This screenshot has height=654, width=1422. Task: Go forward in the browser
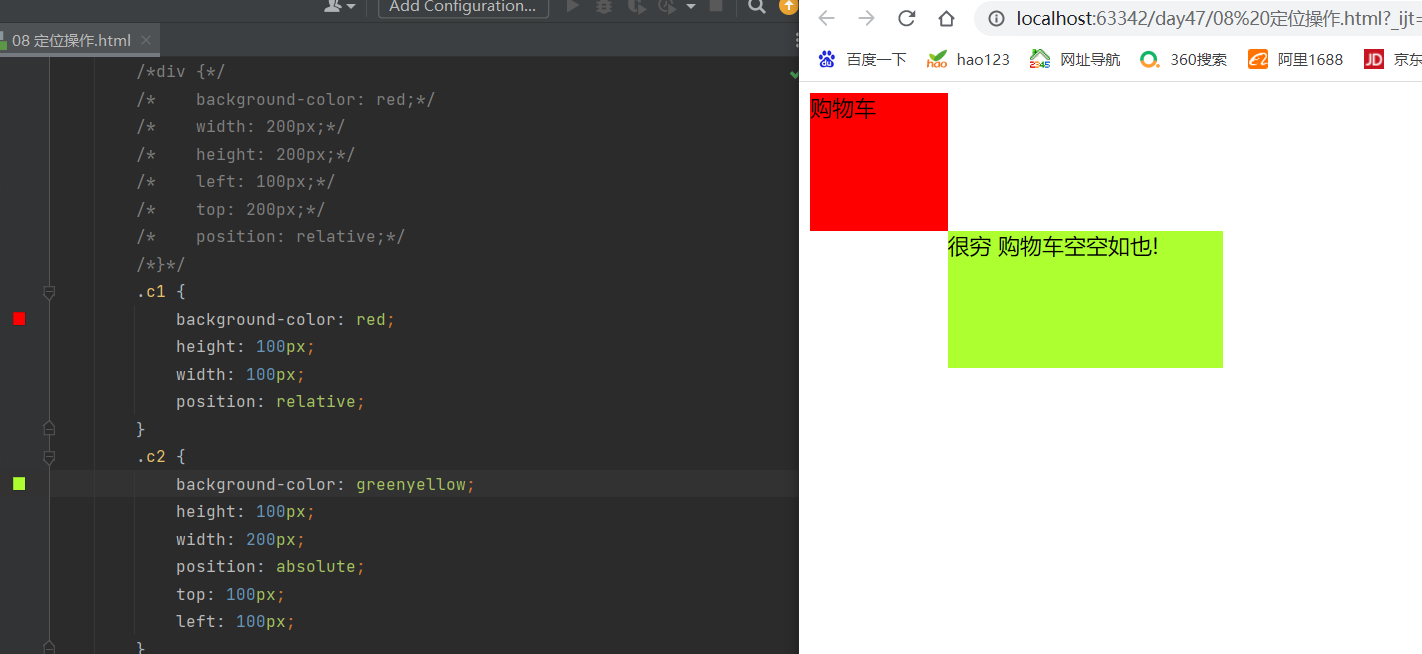pos(866,18)
